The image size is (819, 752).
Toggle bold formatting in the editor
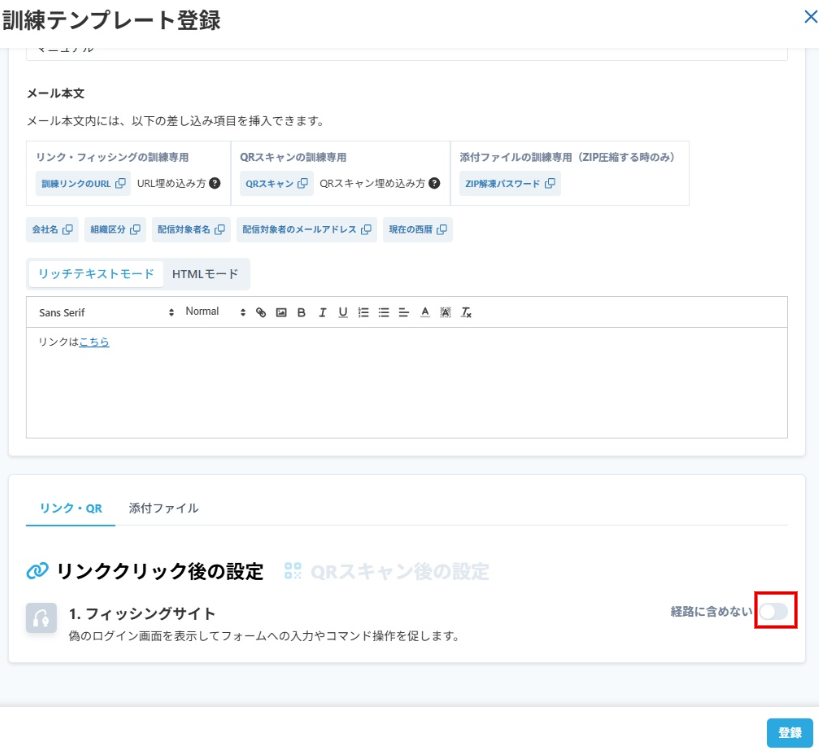[x=301, y=312]
